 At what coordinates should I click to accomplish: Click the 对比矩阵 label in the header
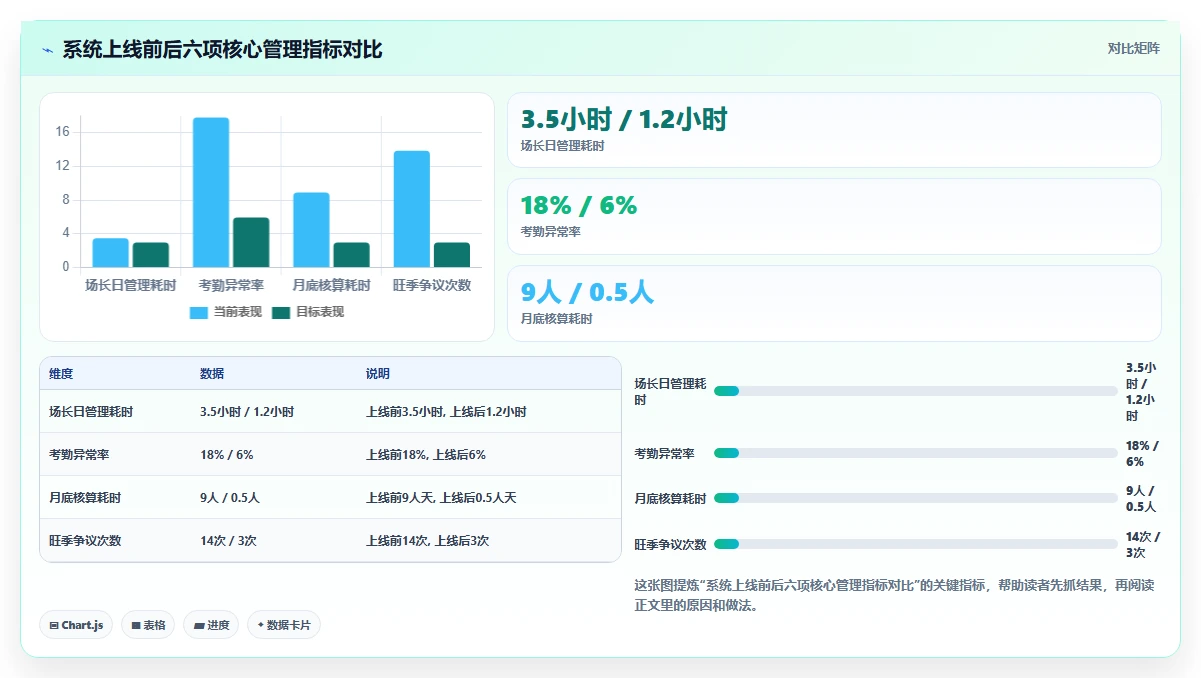coord(1134,49)
